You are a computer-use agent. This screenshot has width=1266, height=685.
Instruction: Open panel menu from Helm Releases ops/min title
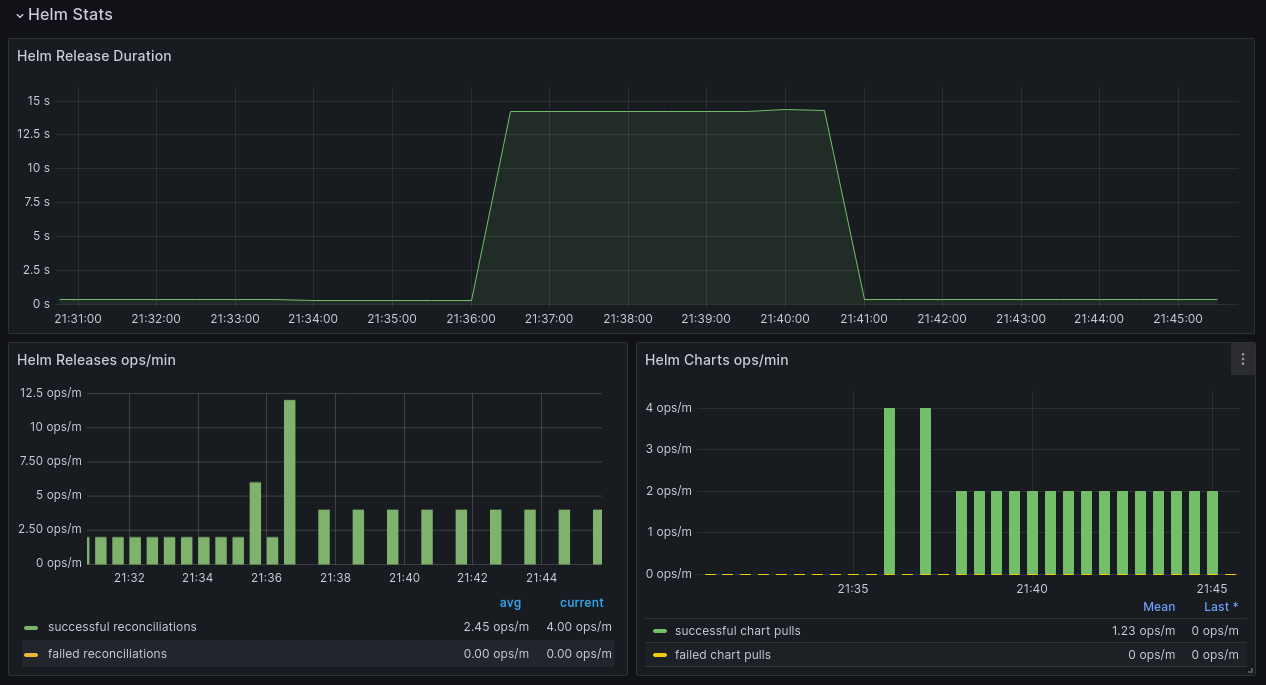click(96, 360)
